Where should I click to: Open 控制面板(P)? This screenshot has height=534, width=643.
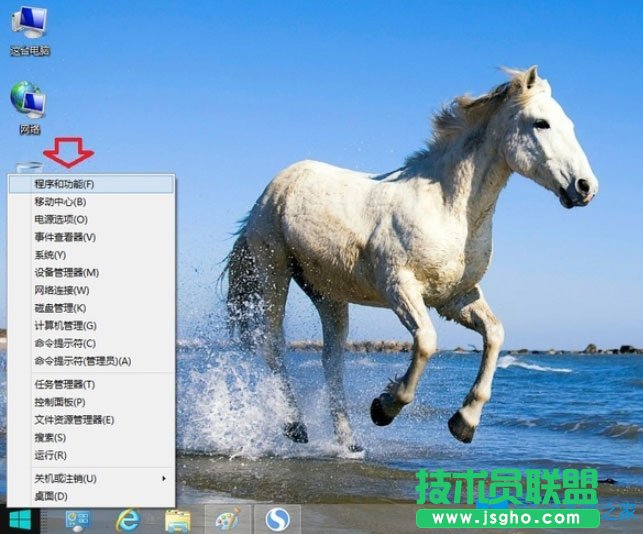click(x=91, y=402)
